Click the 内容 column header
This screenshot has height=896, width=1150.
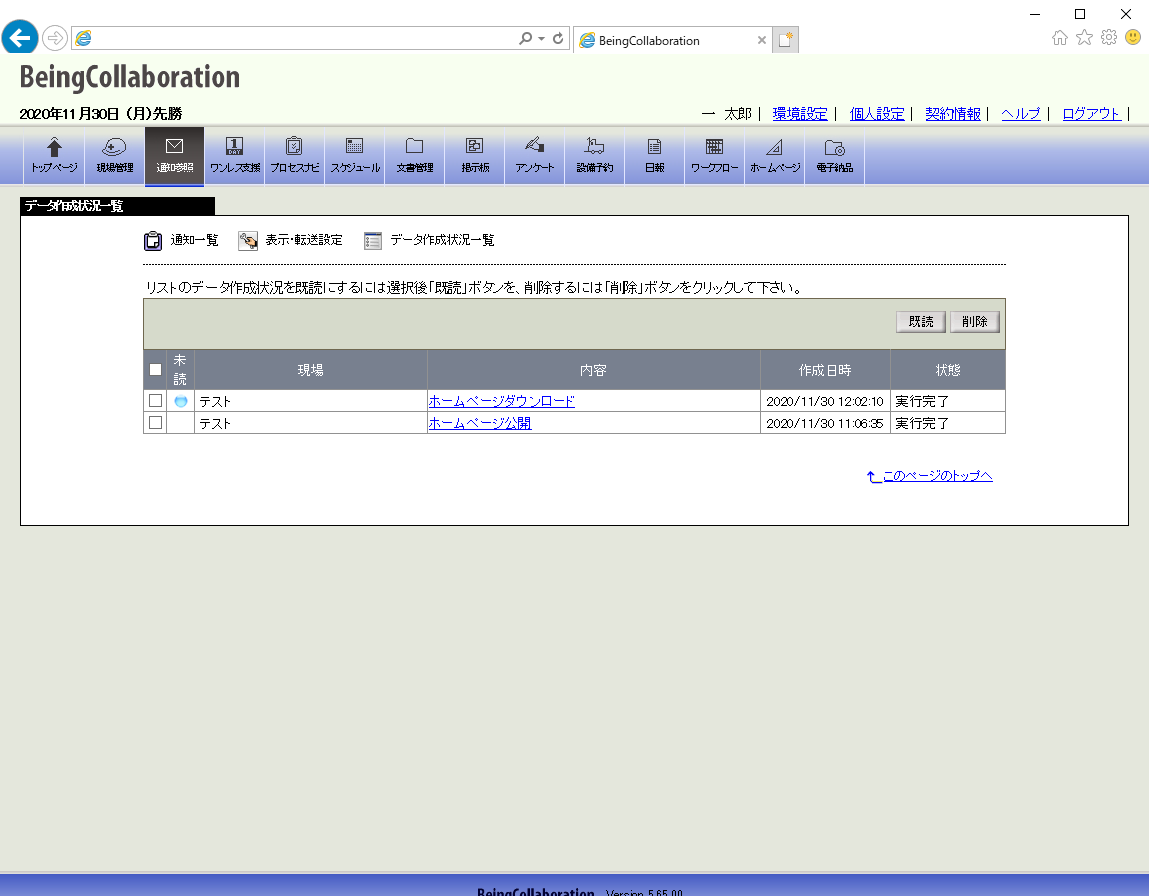pos(593,370)
